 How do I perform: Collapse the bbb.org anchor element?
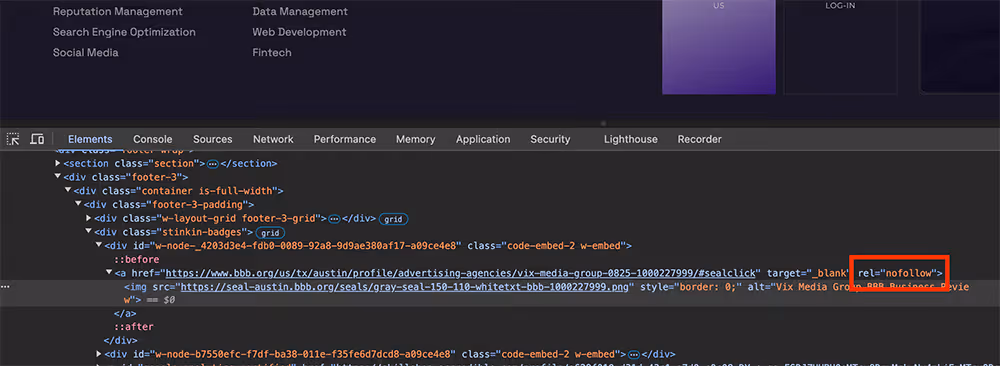[109, 273]
